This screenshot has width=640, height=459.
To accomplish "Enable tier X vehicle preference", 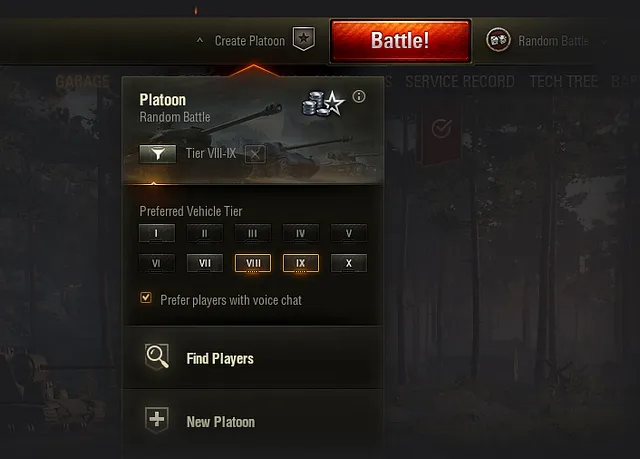I will (x=349, y=264).
